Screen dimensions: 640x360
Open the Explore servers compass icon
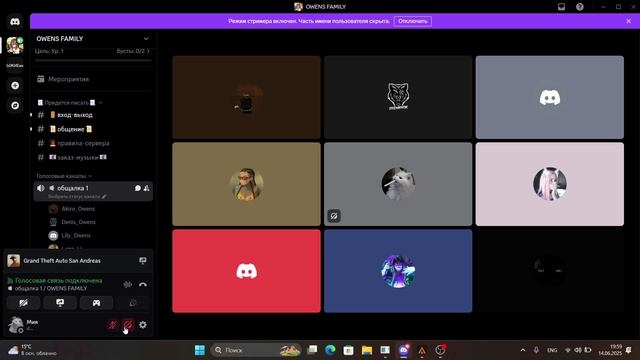[15, 105]
